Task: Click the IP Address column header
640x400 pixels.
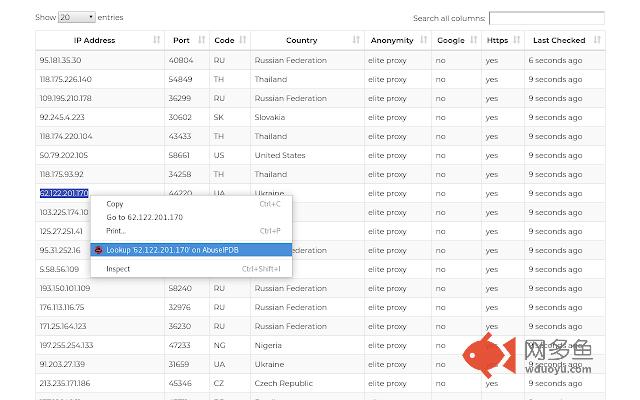Action: click(x=94, y=40)
